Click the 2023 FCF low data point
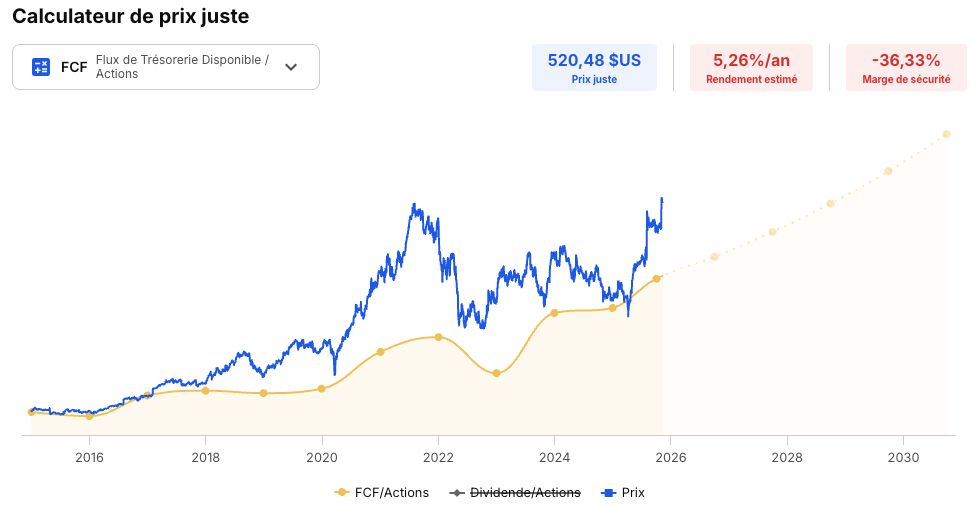Screen dimensions: 978x506 click(496, 373)
